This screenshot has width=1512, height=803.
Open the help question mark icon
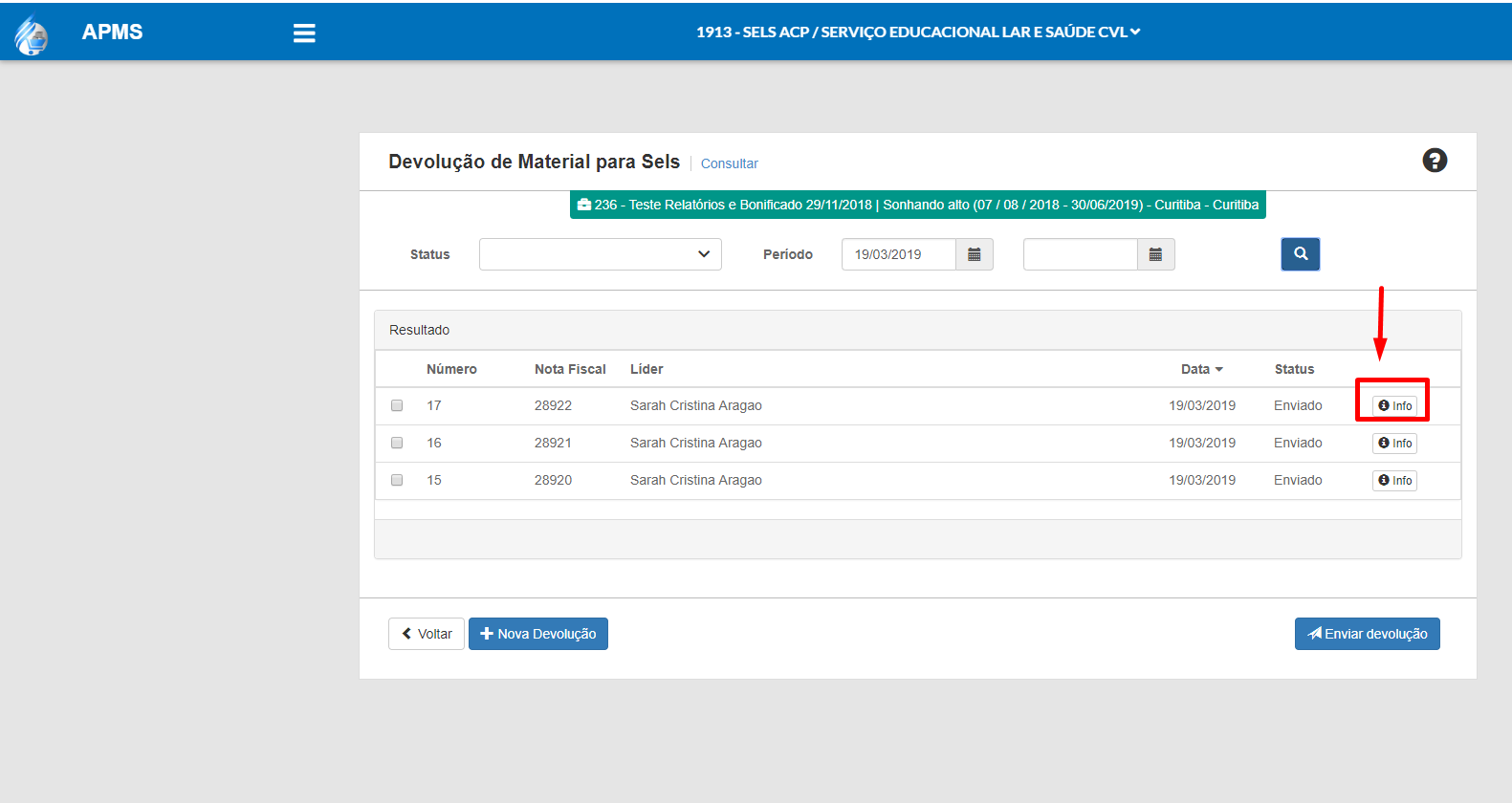pyautogui.click(x=1435, y=161)
